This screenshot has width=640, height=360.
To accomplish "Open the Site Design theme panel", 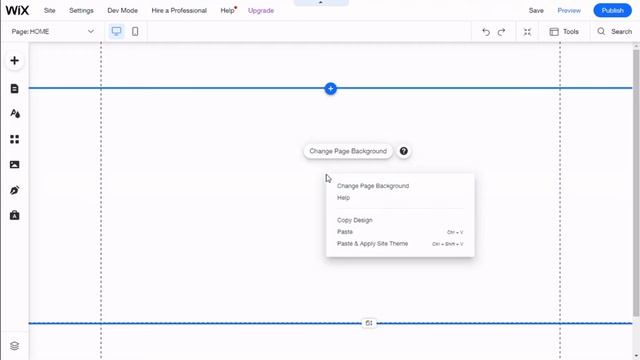I will (15, 113).
